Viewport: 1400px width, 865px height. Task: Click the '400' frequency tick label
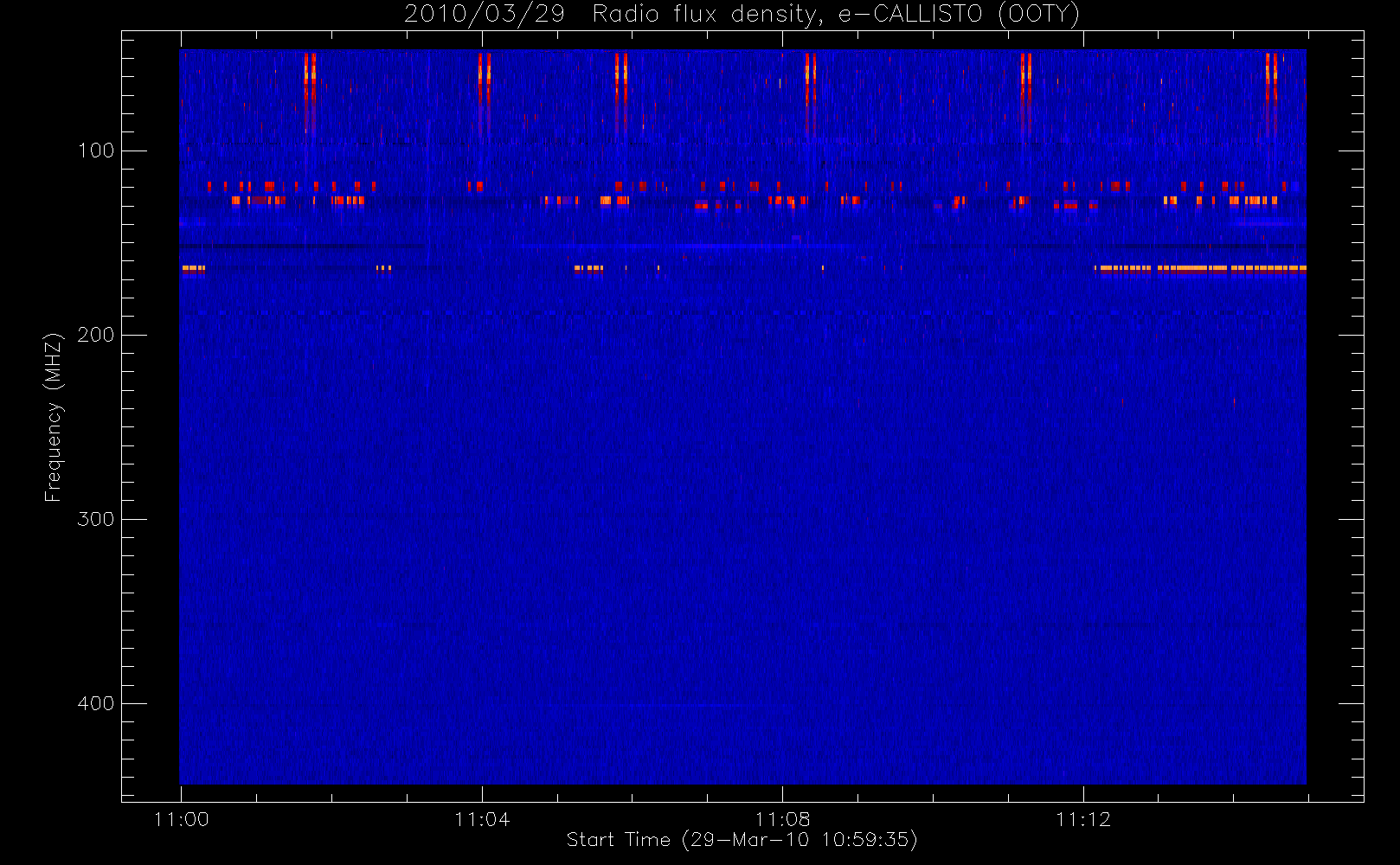[95, 703]
